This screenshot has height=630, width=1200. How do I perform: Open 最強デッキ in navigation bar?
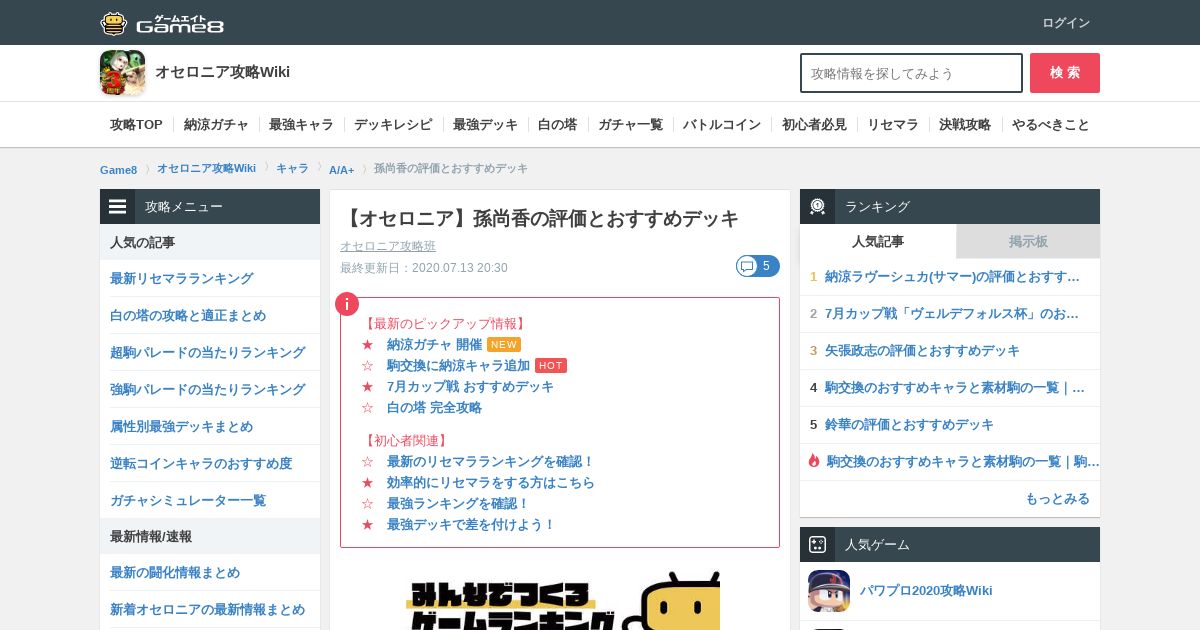tap(485, 125)
